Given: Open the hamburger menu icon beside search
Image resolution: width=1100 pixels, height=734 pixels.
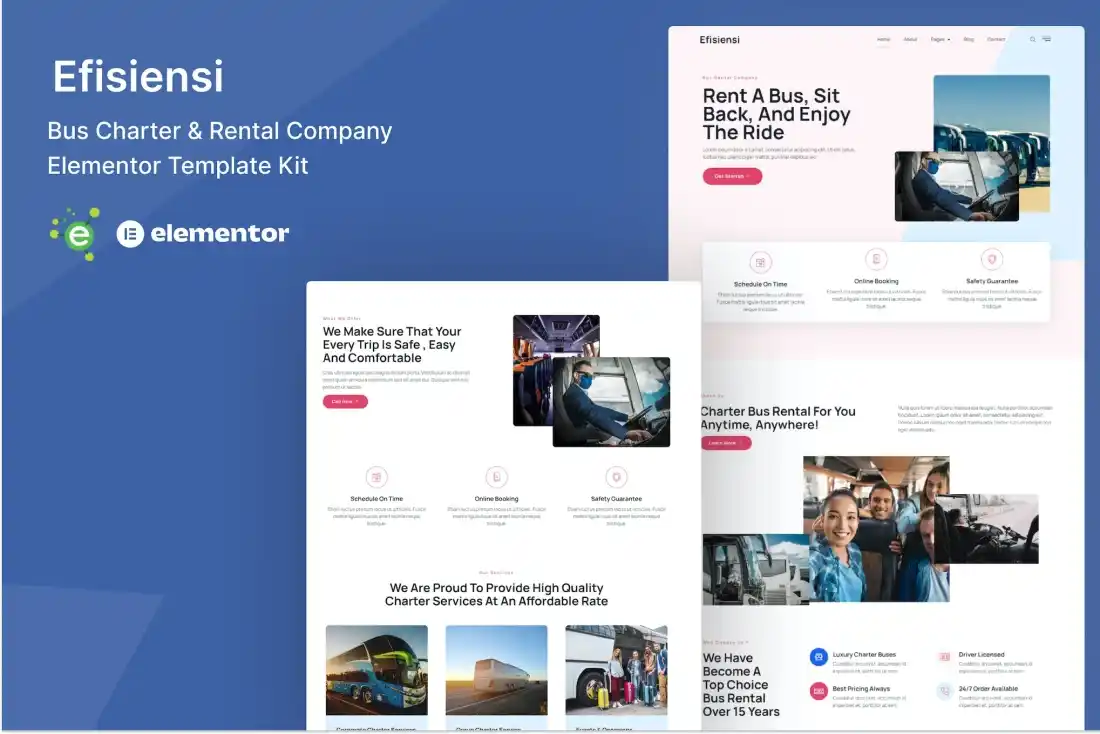Looking at the screenshot, I should [x=1046, y=40].
